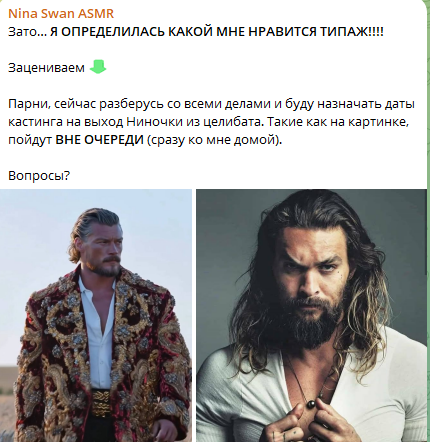Open photo of man in embroidered red jacket
This screenshot has width=430, height=442.
tap(96, 316)
